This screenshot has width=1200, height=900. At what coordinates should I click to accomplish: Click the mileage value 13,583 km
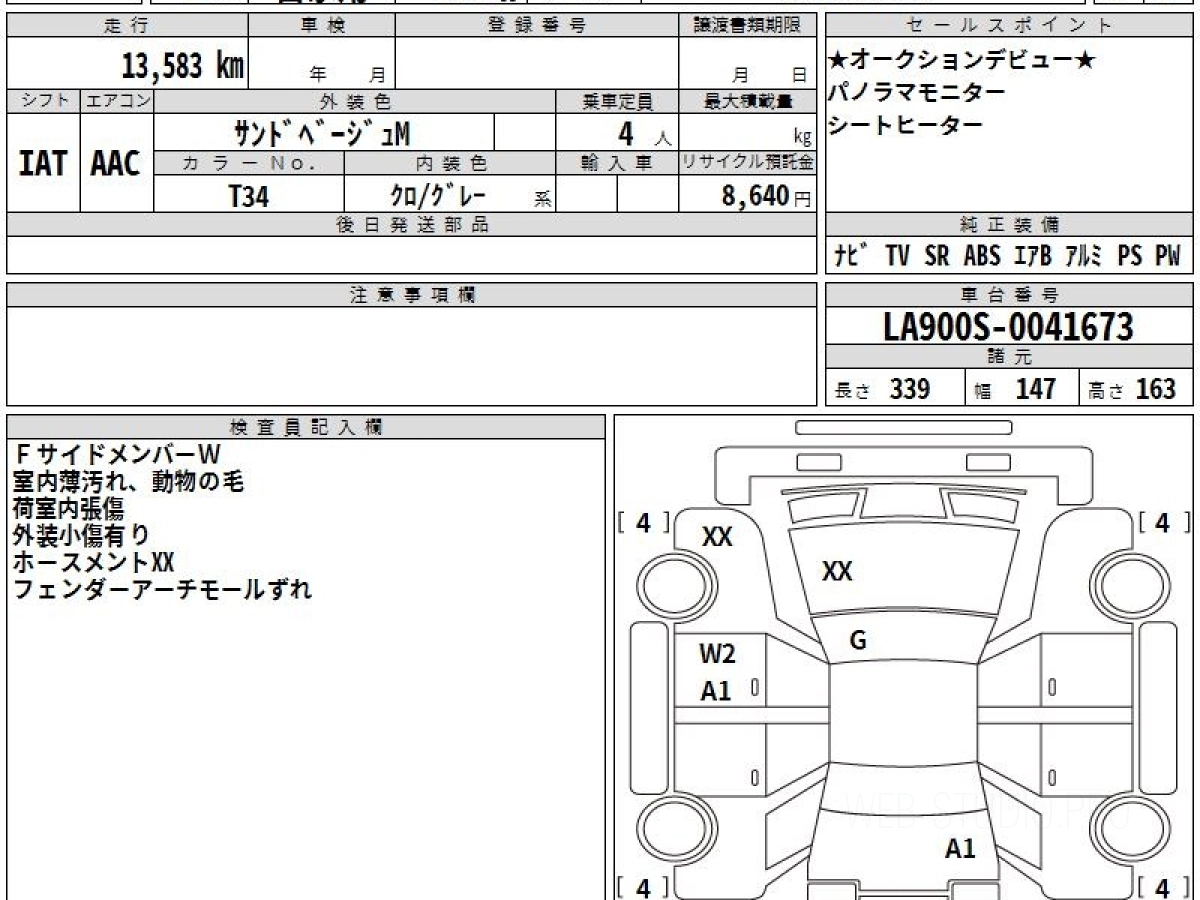pyautogui.click(x=183, y=67)
